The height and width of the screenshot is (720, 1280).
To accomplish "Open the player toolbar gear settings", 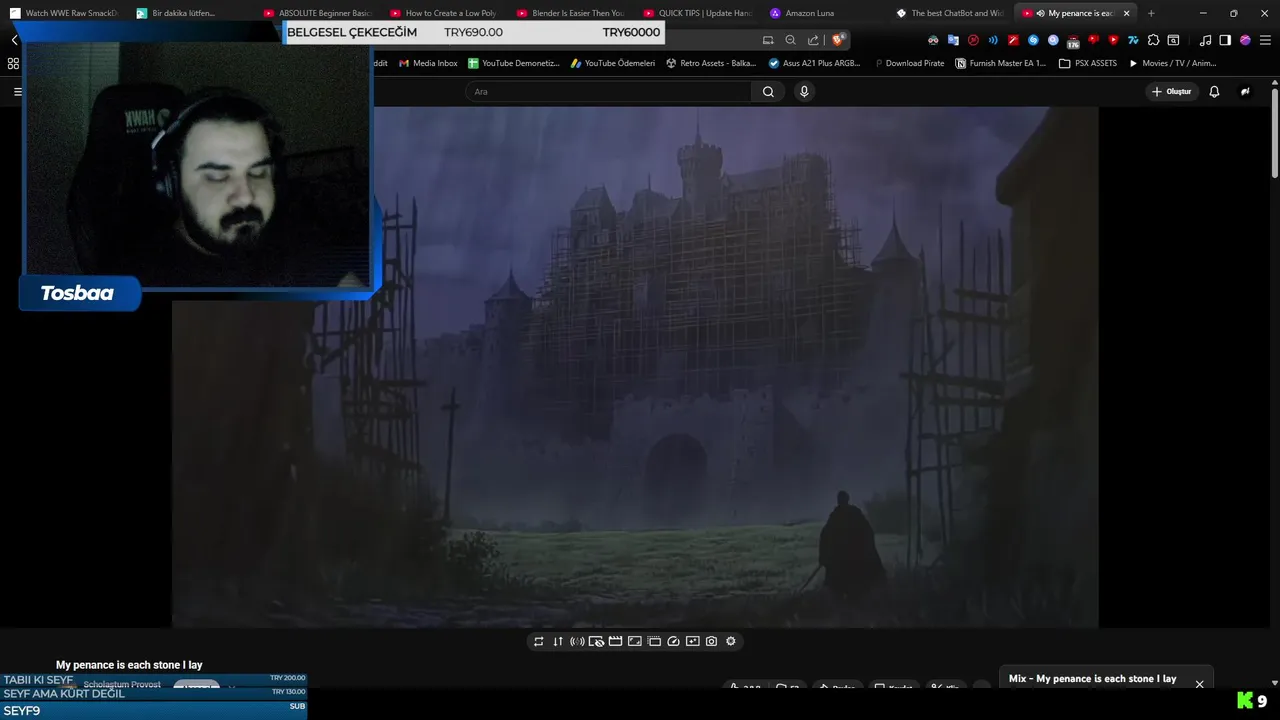I will click(730, 642).
